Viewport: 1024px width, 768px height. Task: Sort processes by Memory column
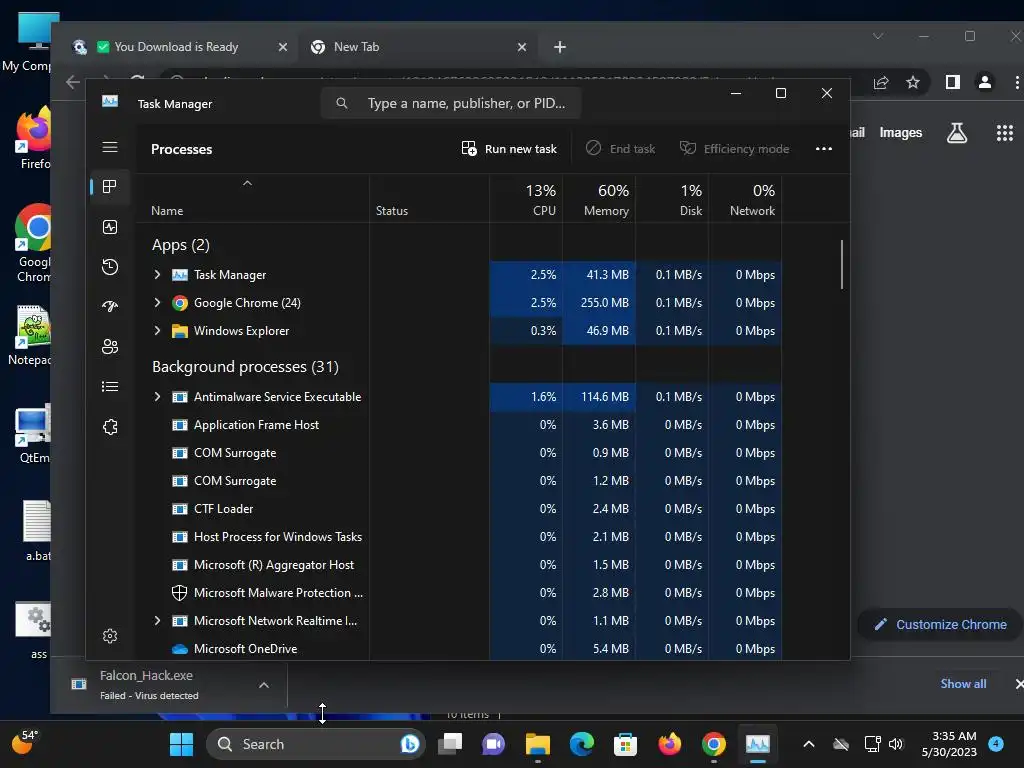point(600,200)
